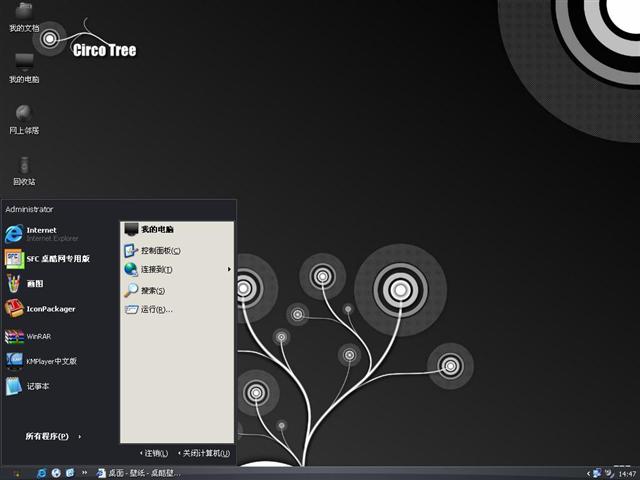Expand 所有程序(P) programs list
The width and height of the screenshot is (640, 480).
pos(52,436)
